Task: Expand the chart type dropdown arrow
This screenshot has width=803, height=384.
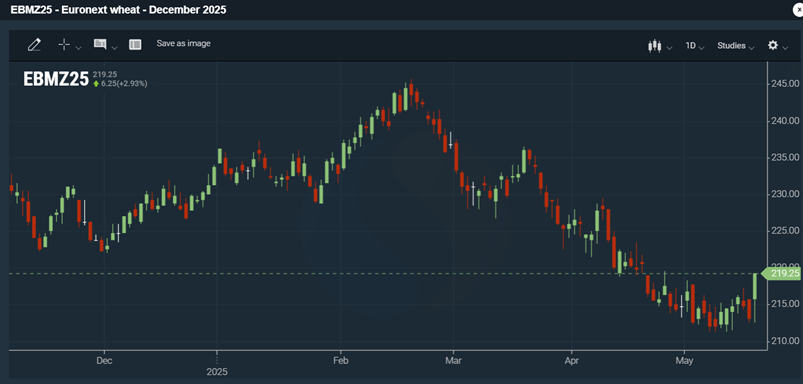Action: coord(669,48)
